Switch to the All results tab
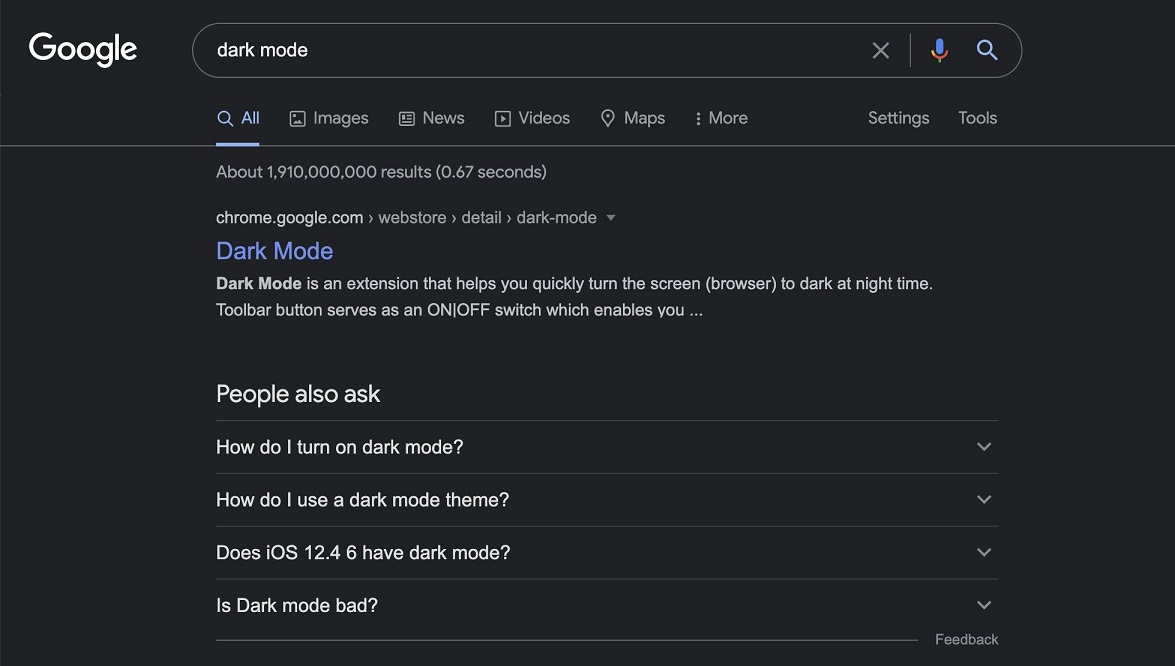 pos(238,117)
